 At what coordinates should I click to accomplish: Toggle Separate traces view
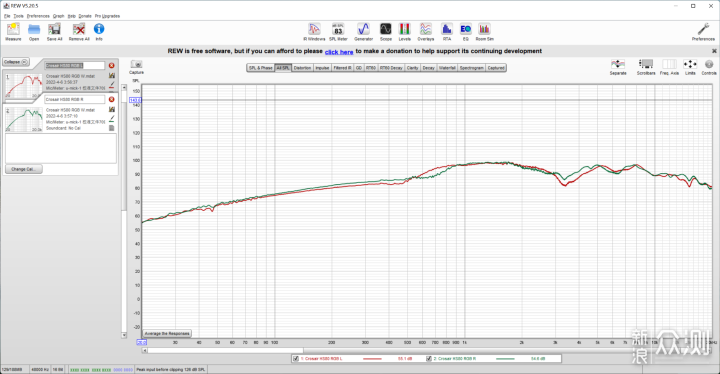(x=618, y=67)
